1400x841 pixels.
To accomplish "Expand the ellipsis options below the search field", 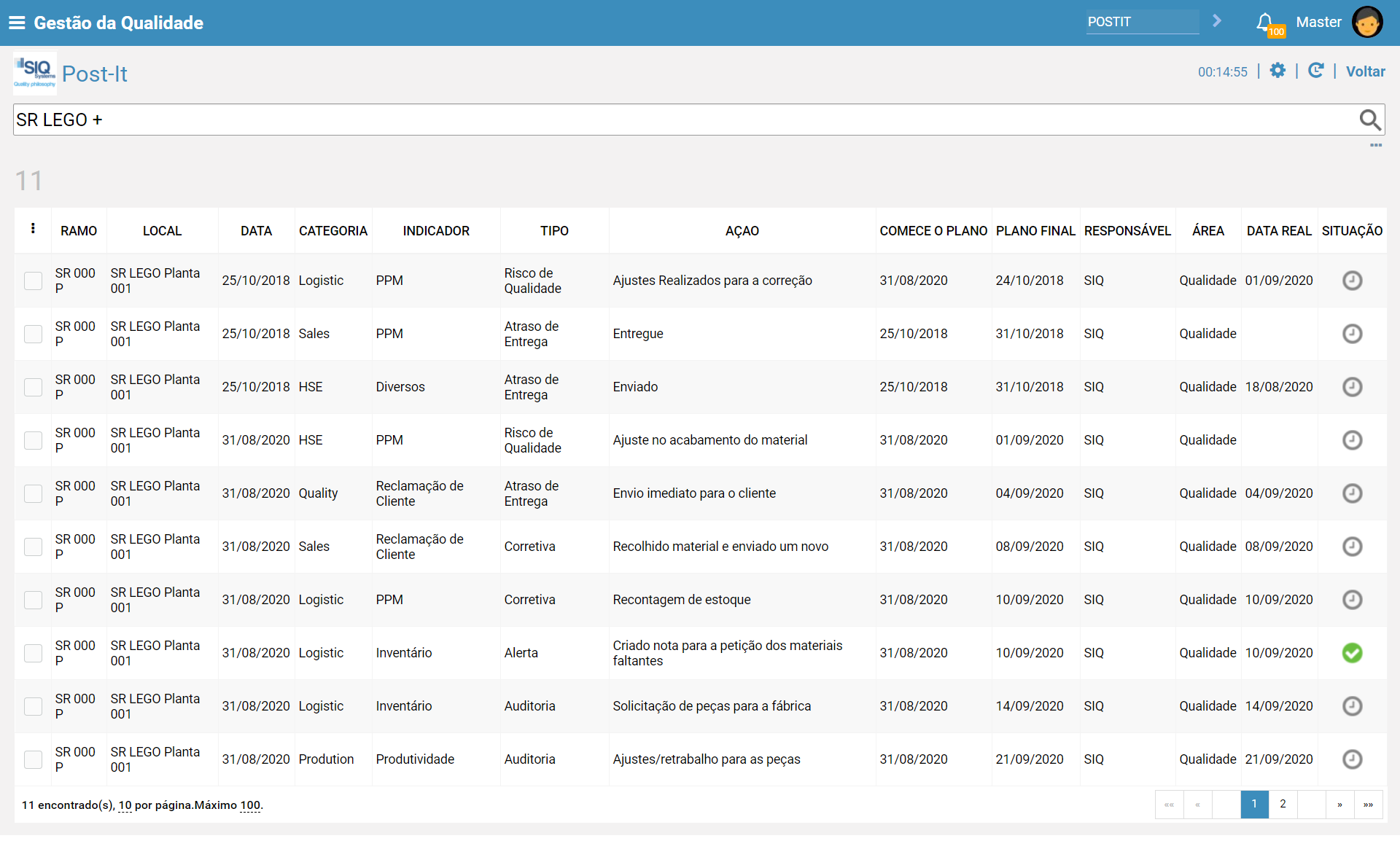I will coord(1376,145).
